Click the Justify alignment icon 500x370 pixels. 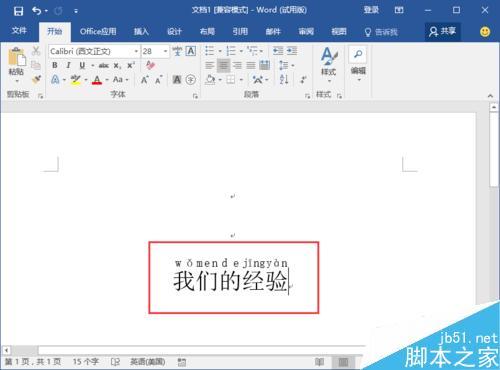[x=251, y=65]
